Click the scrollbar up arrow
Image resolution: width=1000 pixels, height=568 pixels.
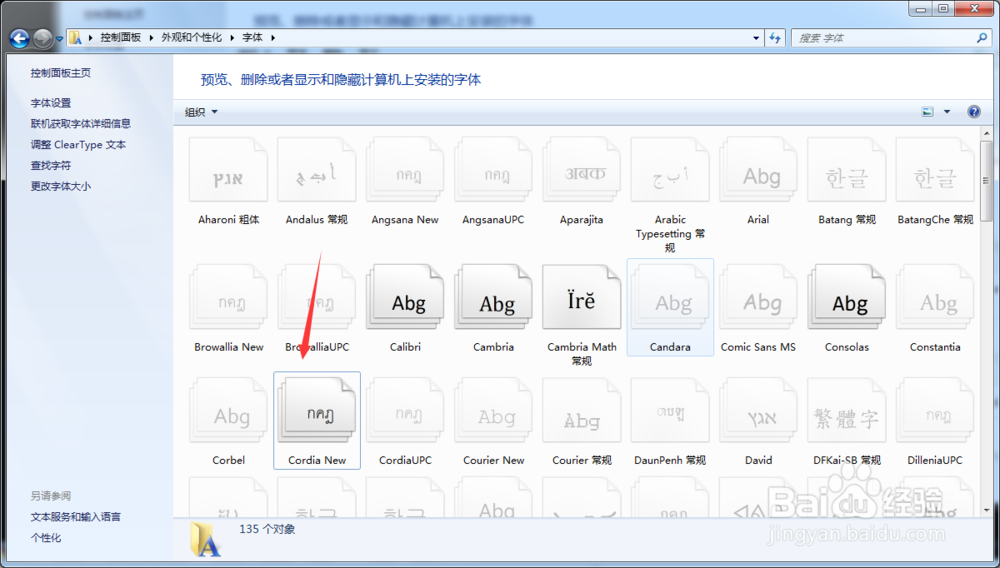click(x=986, y=133)
